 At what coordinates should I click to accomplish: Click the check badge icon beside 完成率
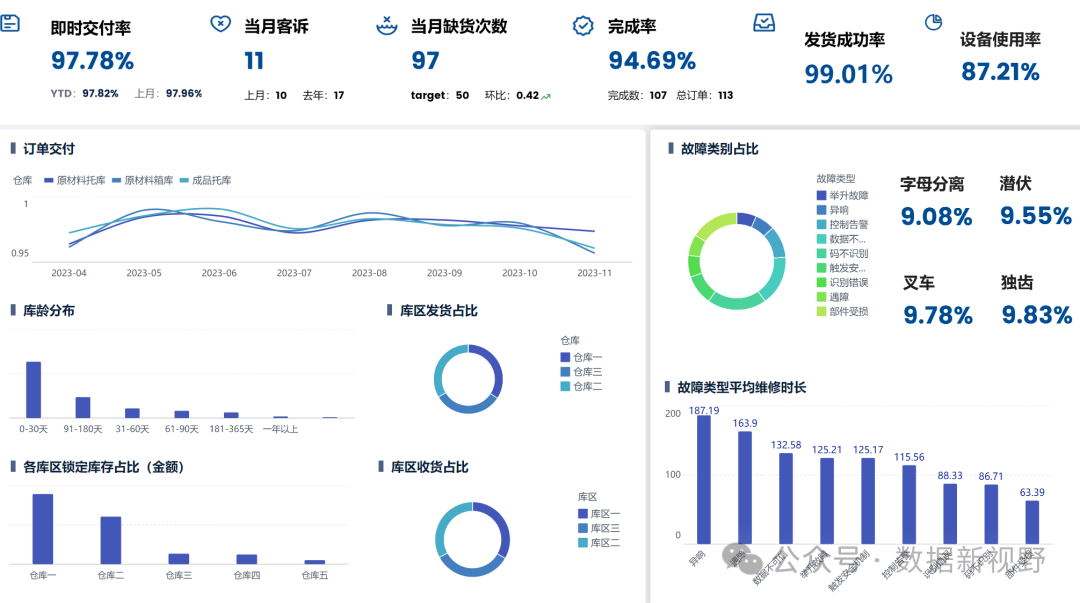click(583, 25)
